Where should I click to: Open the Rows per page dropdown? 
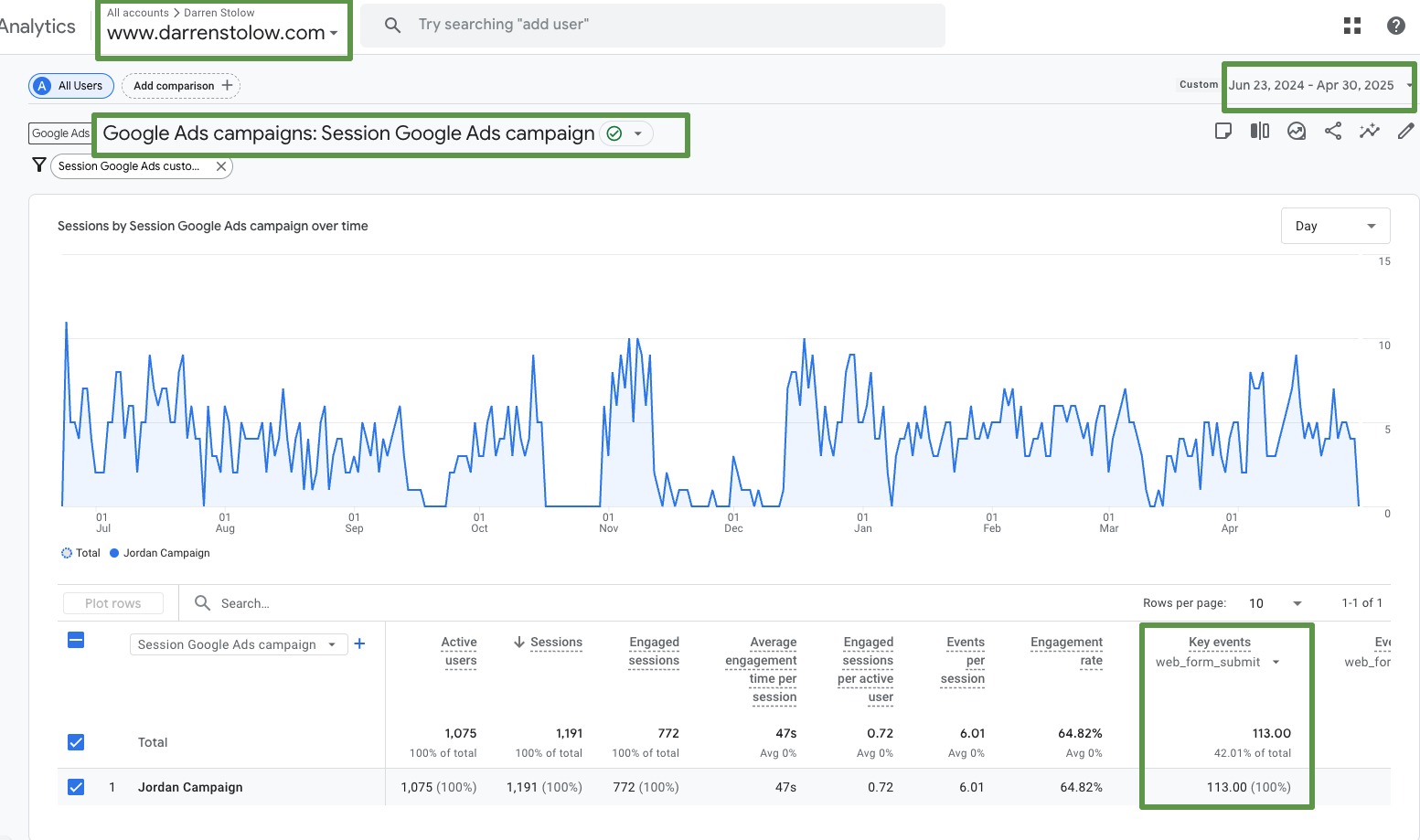(x=1276, y=603)
